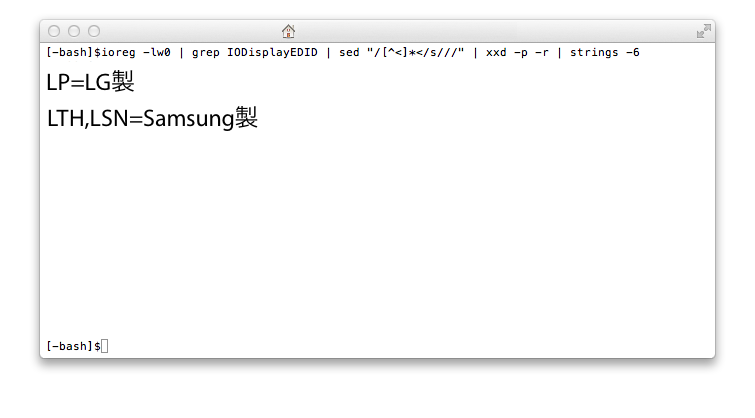The image size is (755, 418).
Task: Minimize the terminal using the middle circle
Action: [x=74, y=31]
